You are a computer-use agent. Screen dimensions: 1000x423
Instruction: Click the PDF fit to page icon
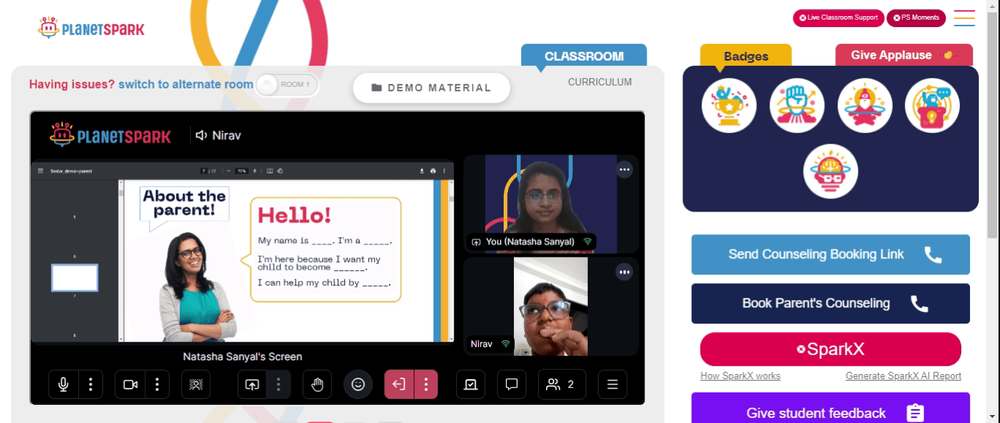point(270,171)
